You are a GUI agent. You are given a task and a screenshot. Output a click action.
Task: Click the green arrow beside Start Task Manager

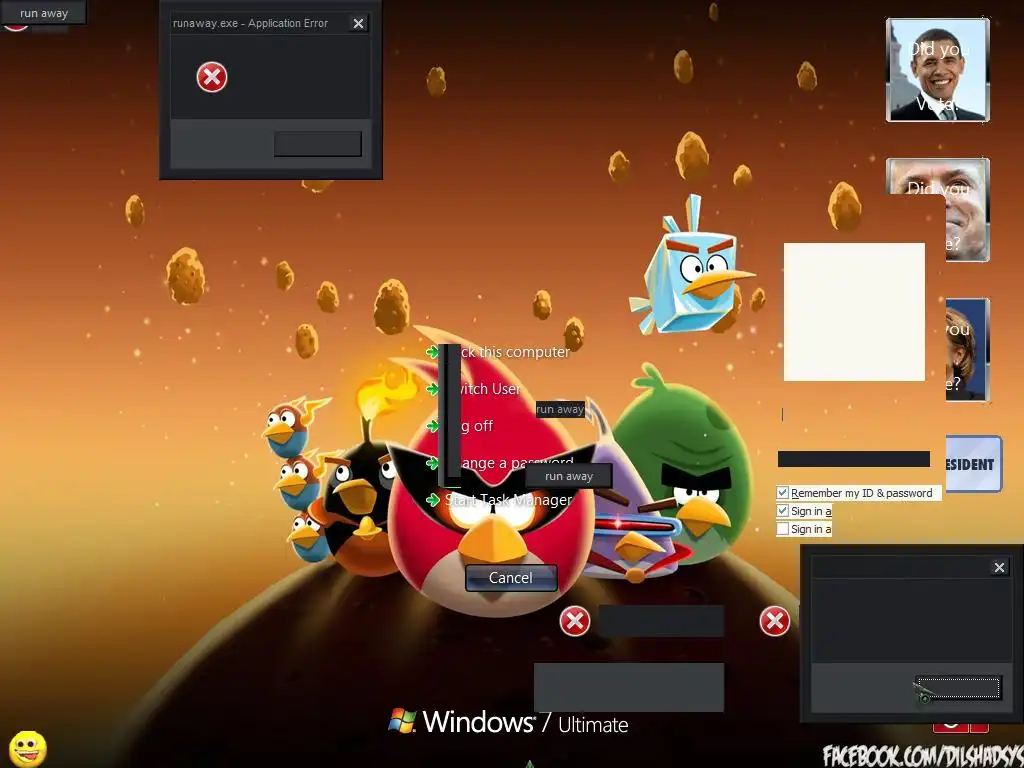pos(432,500)
